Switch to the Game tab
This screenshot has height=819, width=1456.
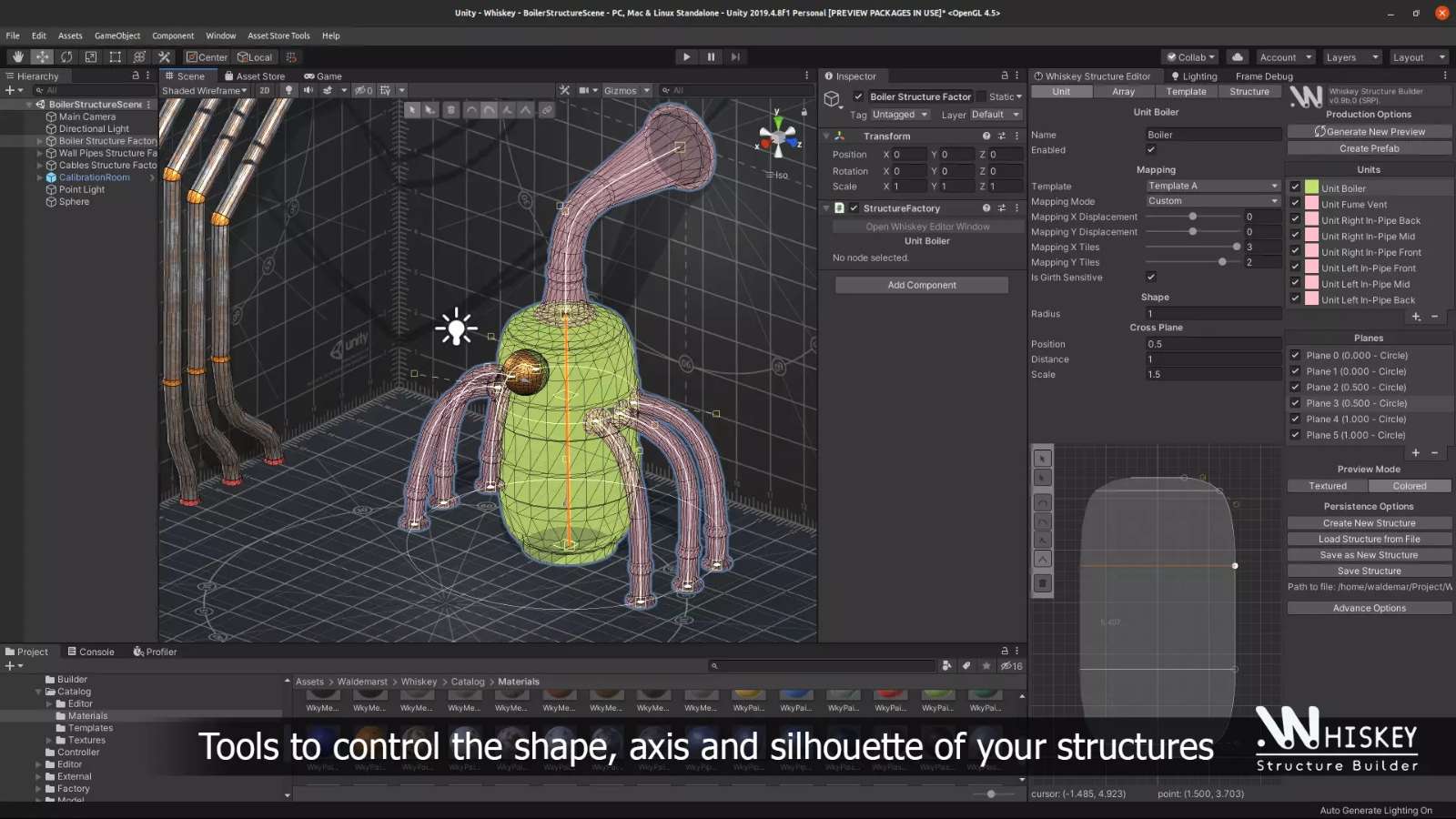coord(323,76)
